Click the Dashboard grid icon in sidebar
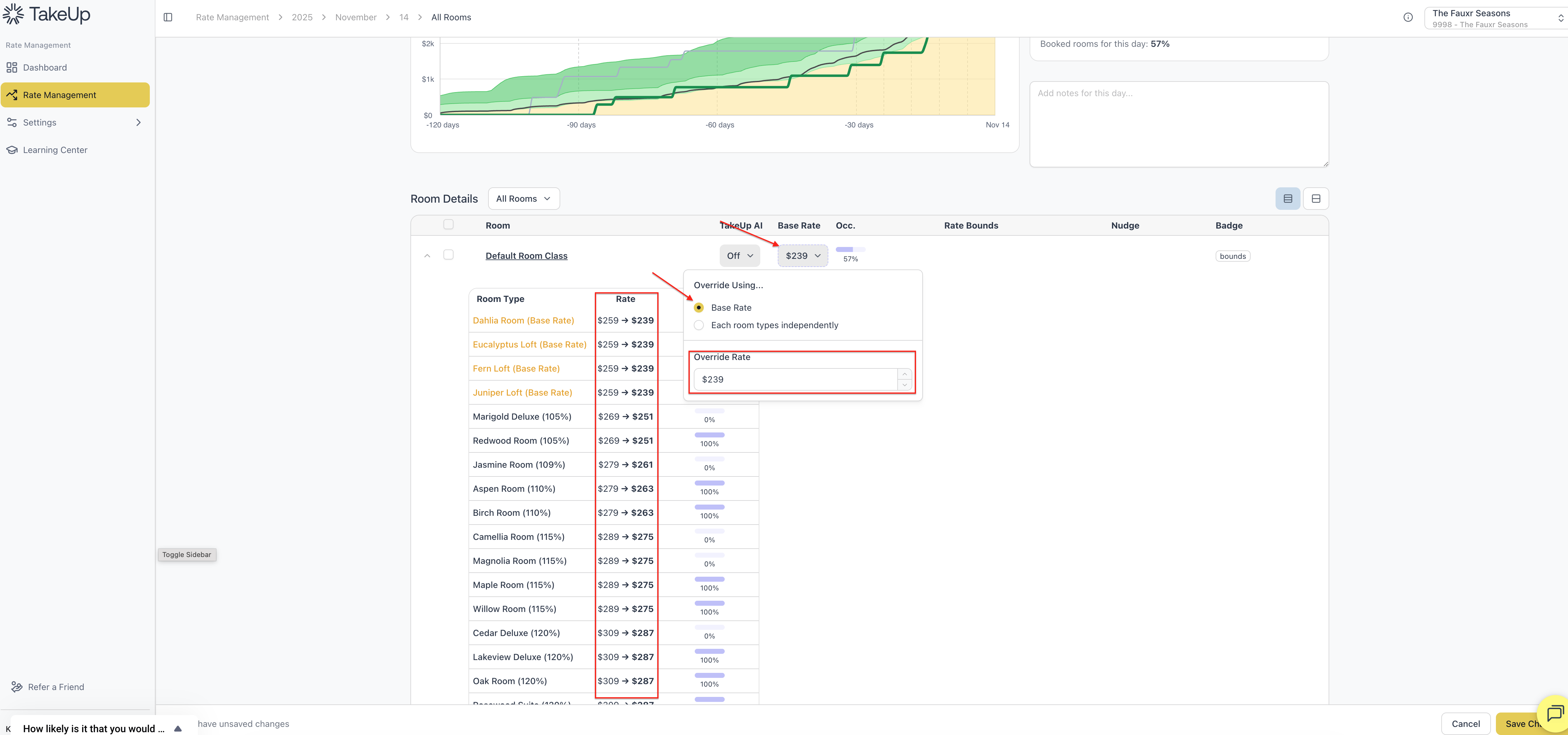This screenshot has height=735, width=1568. 12,67
